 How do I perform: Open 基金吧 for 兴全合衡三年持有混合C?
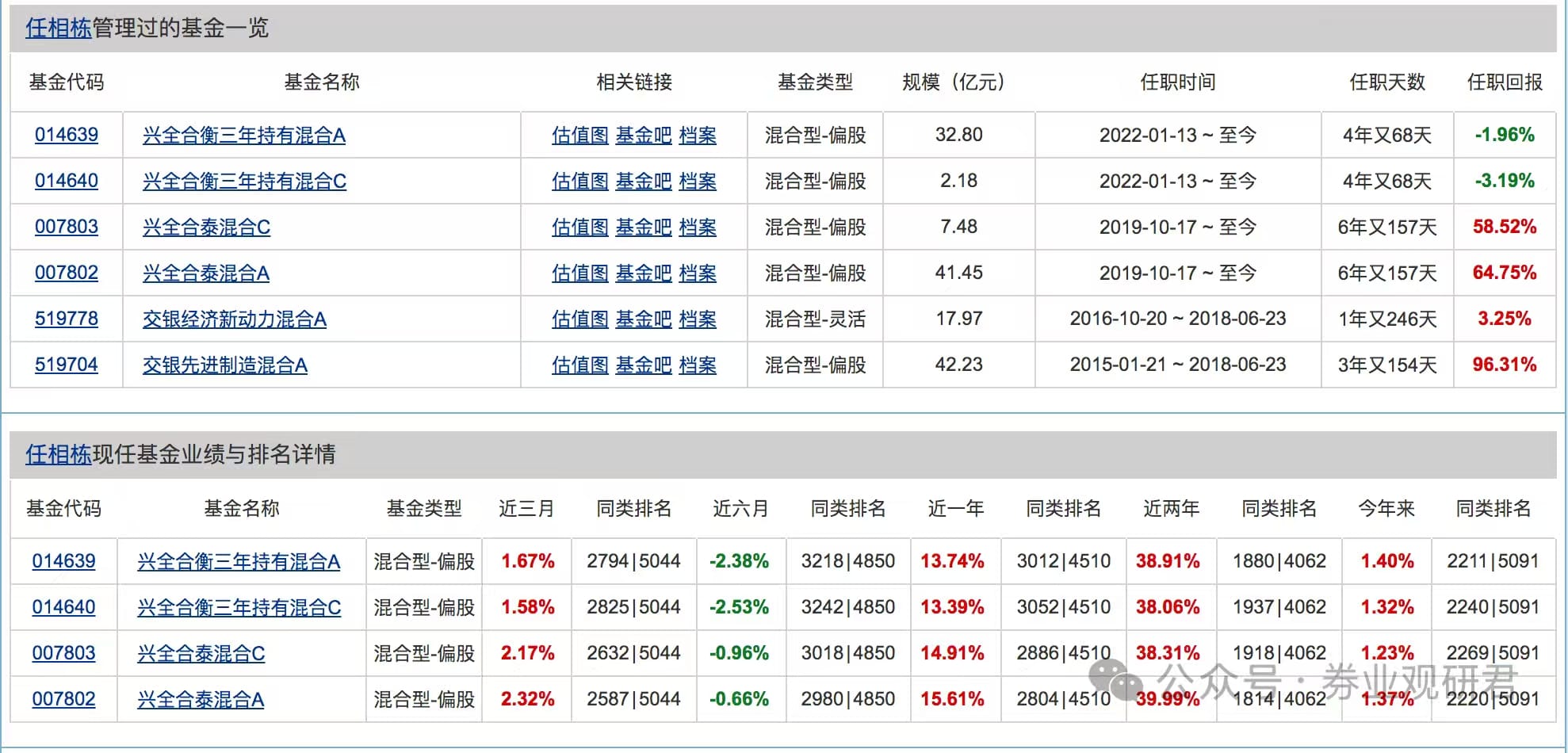(643, 182)
